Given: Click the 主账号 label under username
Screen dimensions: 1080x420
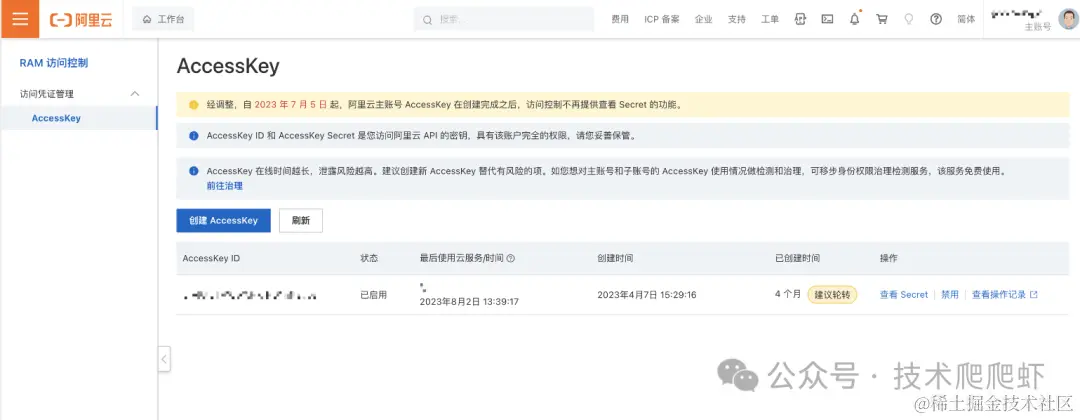Looking at the screenshot, I should point(1038,27).
